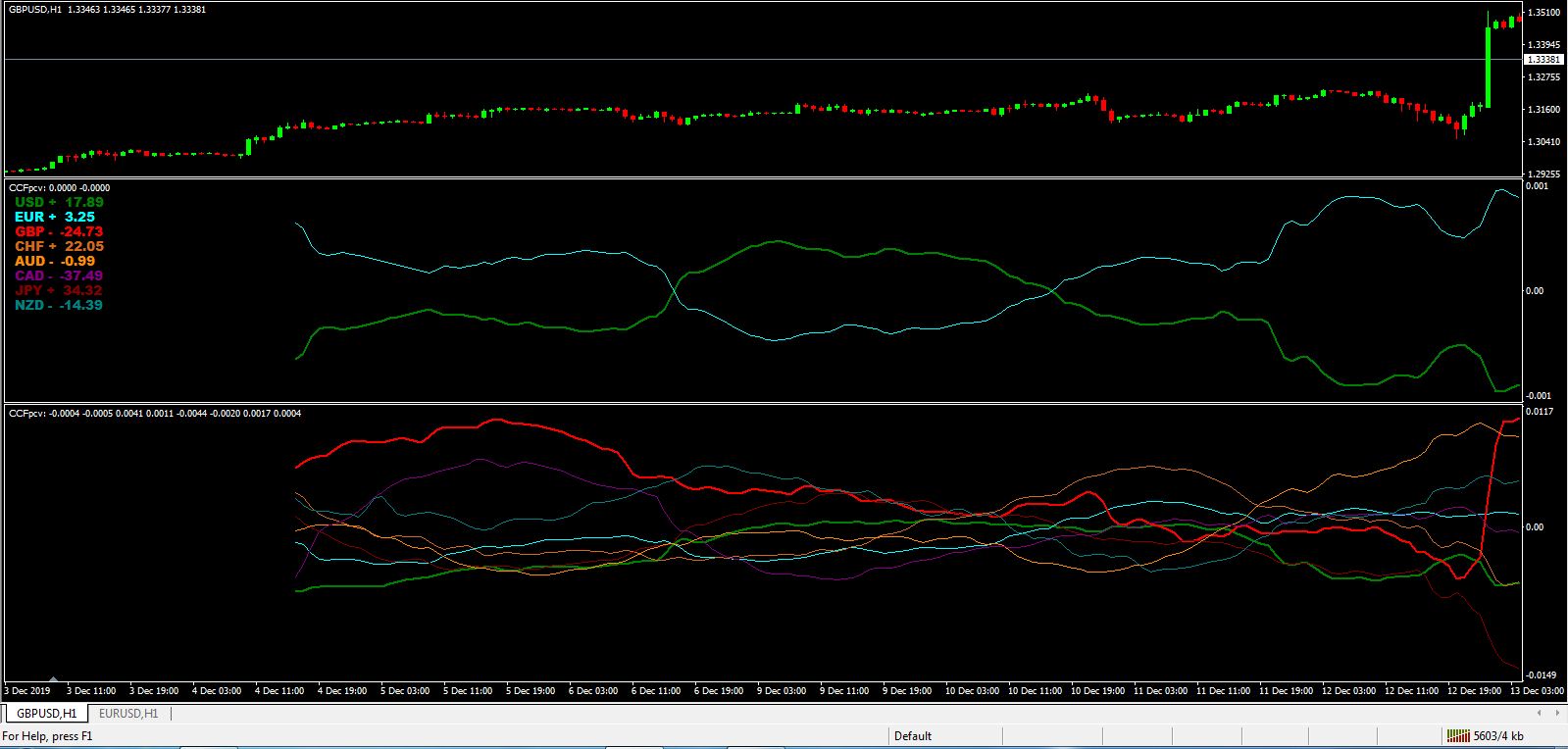This screenshot has width=1568, height=749.
Task: Click the connection status bars icon
Action: pos(1458,735)
